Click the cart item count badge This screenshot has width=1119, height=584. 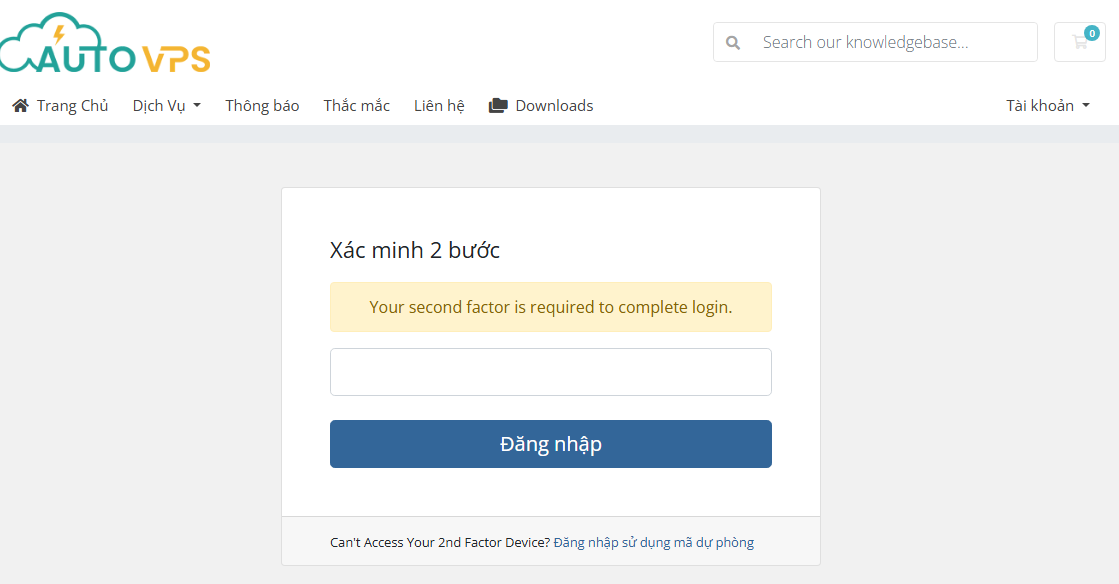click(1091, 33)
